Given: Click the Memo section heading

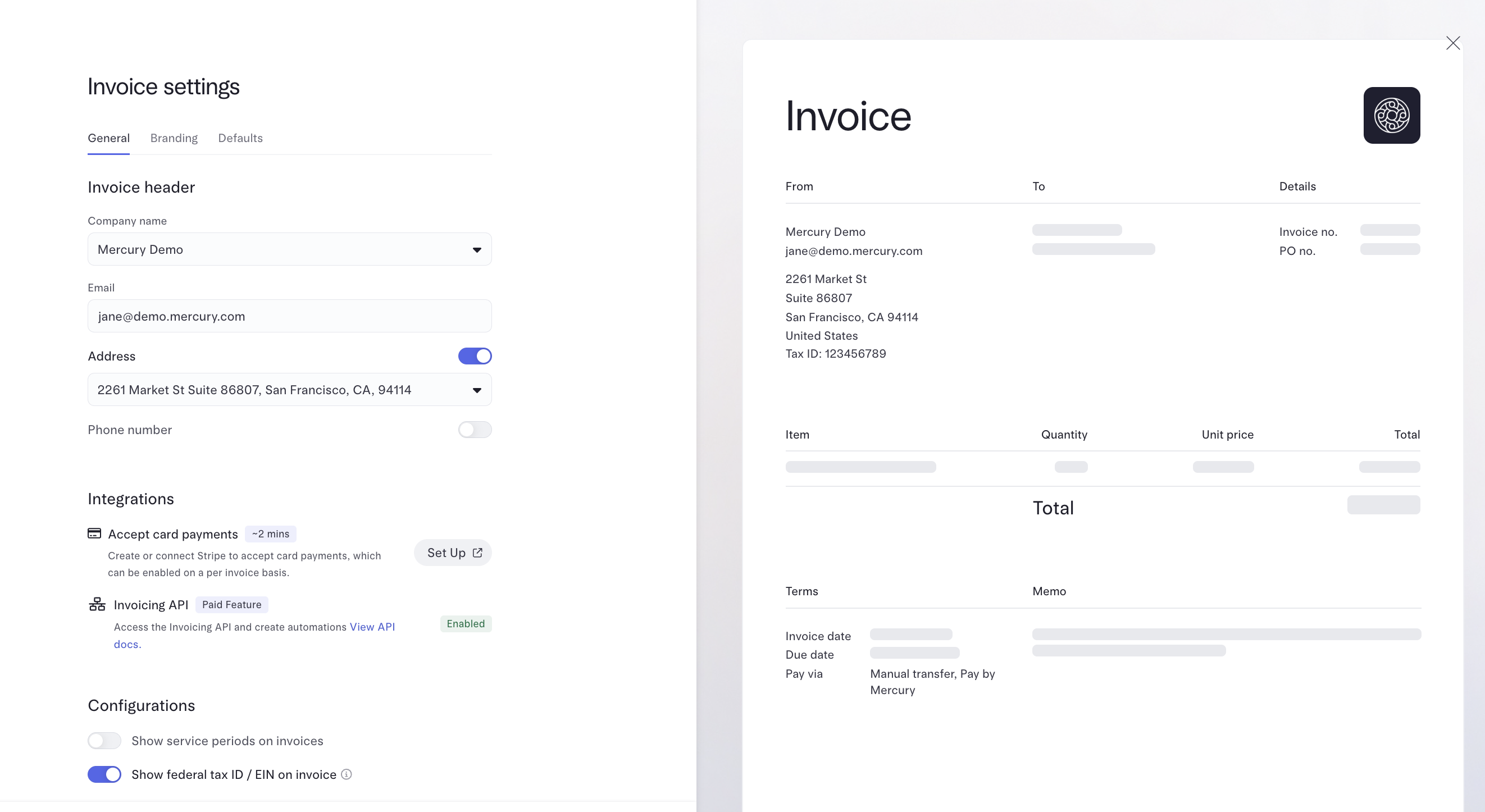Looking at the screenshot, I should pyautogui.click(x=1049, y=591).
